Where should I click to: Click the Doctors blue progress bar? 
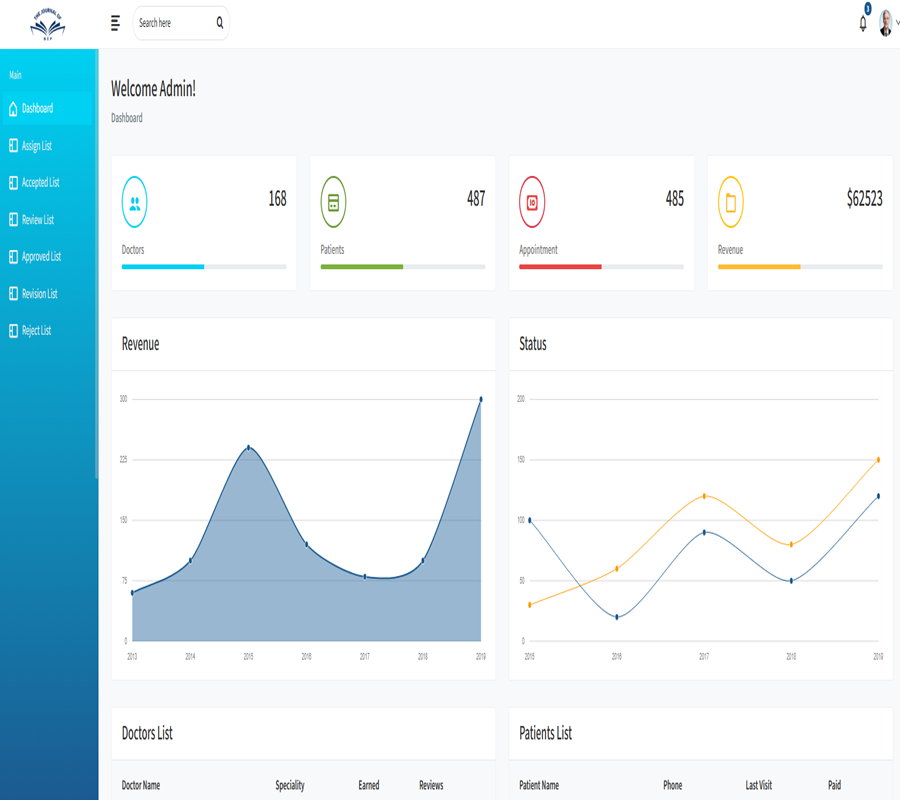tap(163, 267)
